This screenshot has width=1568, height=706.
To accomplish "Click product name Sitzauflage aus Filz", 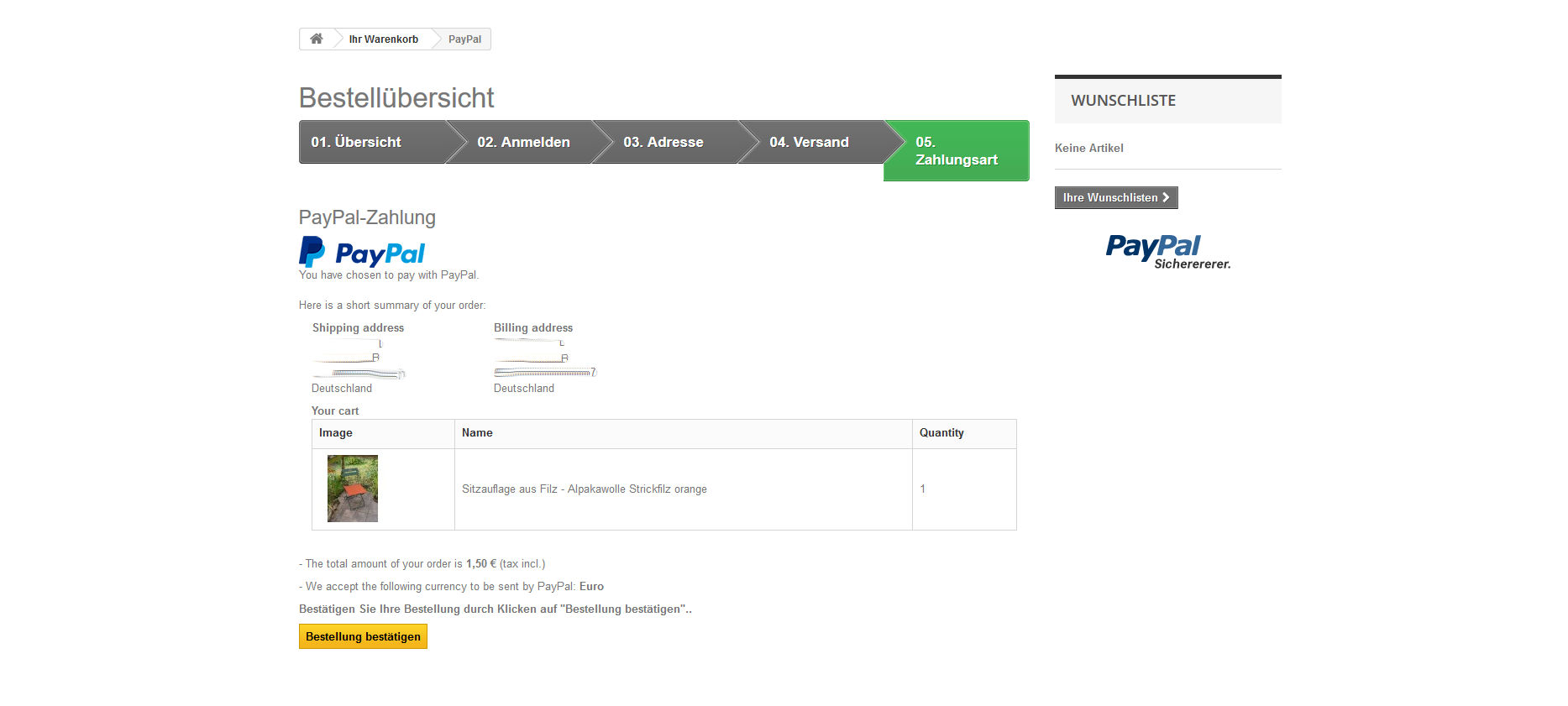I will 585,489.
